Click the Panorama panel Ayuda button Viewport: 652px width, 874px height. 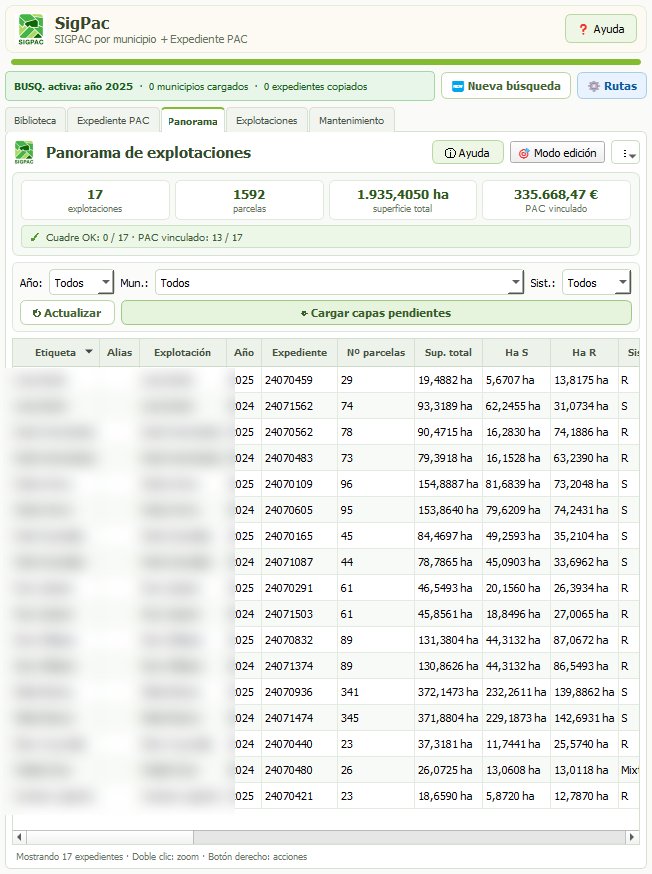pyautogui.click(x=468, y=153)
